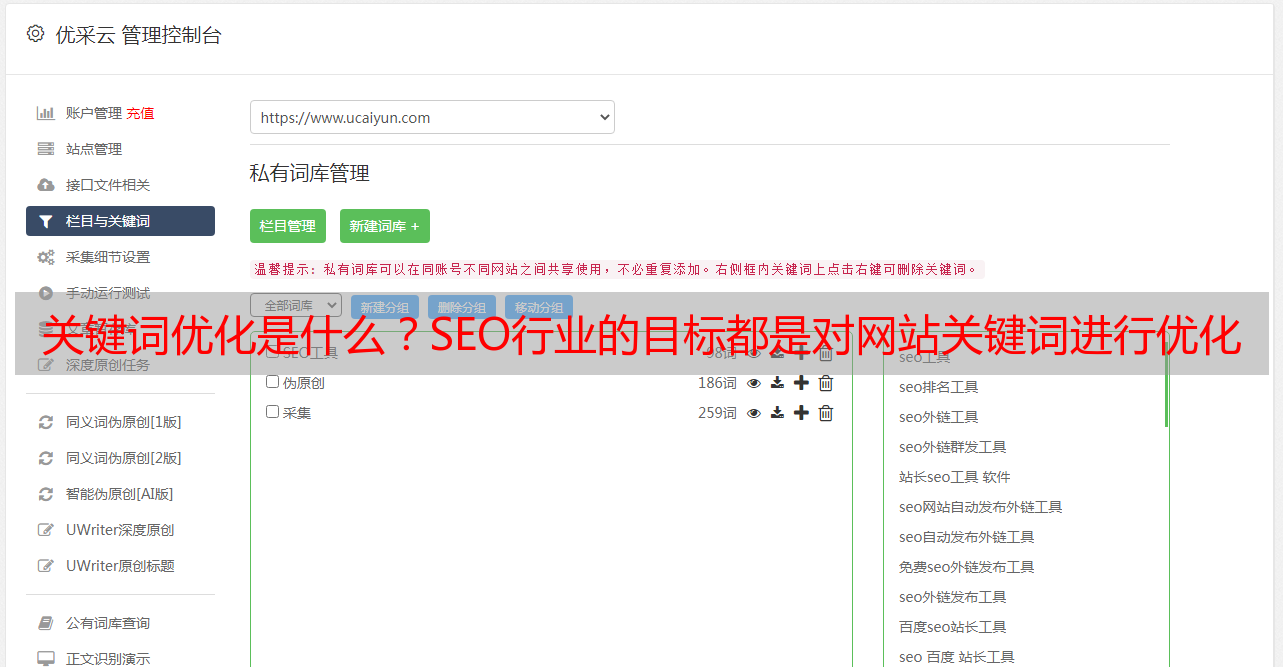Click the gears icon next to 采集细节设置

[46, 257]
